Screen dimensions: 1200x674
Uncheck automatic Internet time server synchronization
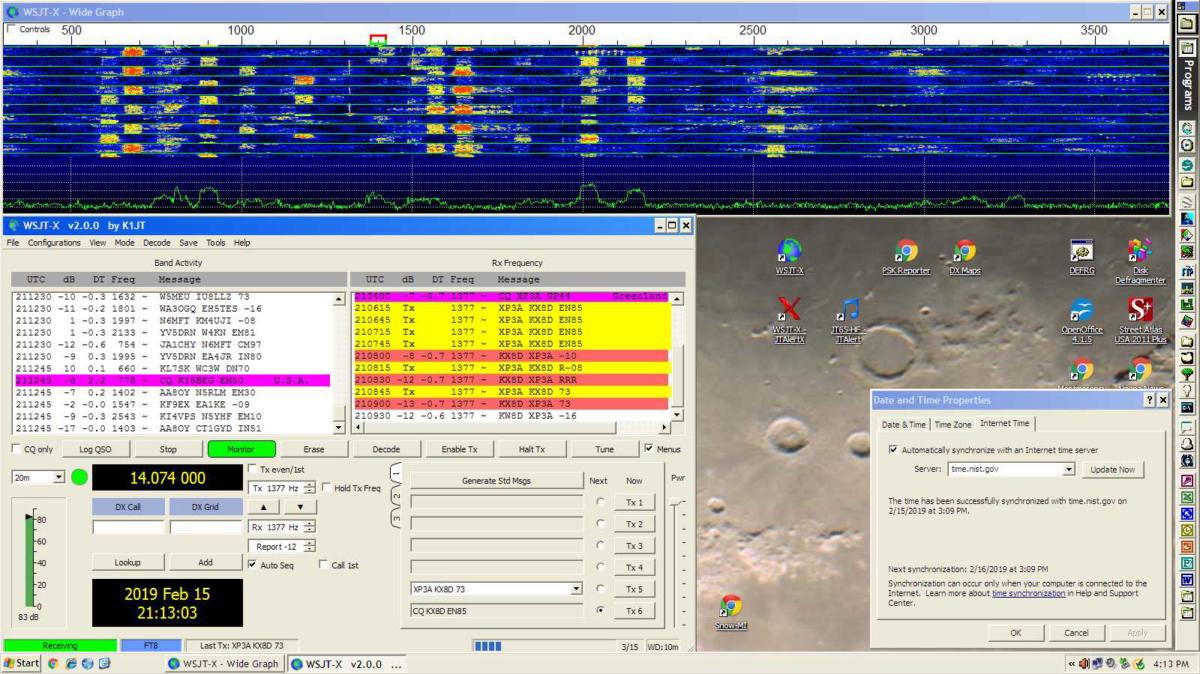893,450
